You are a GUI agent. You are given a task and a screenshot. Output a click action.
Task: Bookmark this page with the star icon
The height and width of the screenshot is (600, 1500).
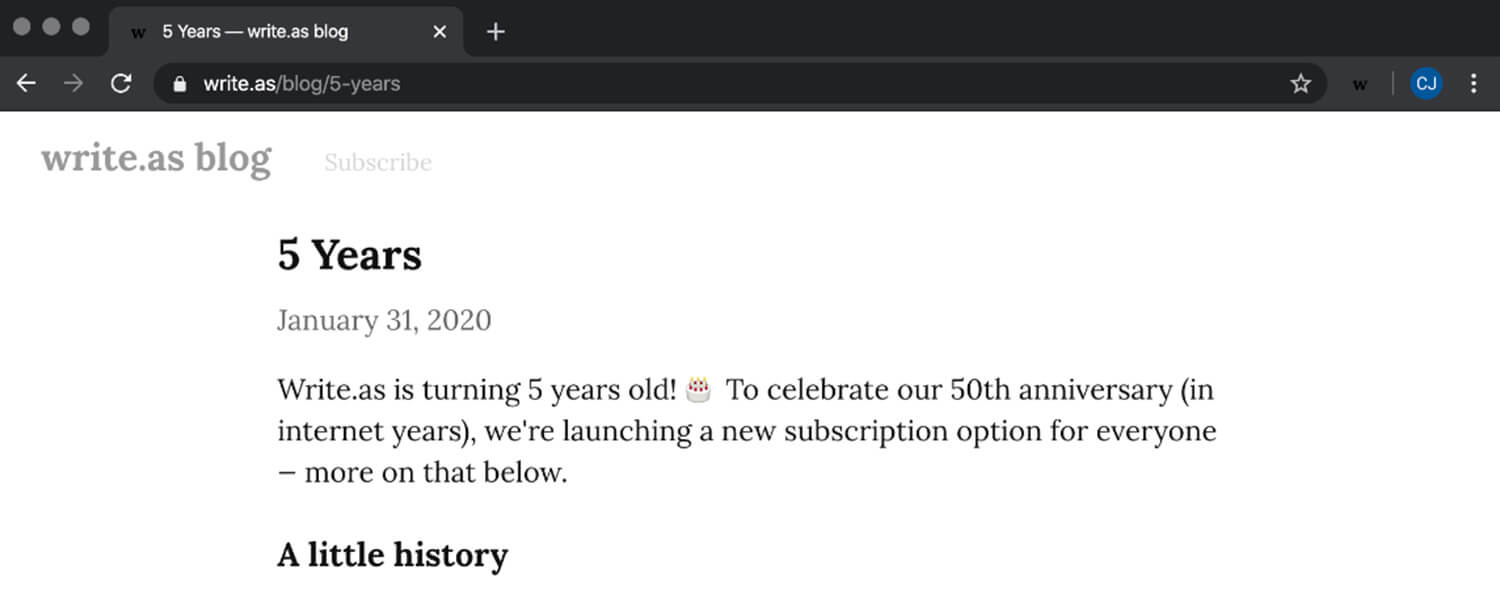tap(1300, 84)
